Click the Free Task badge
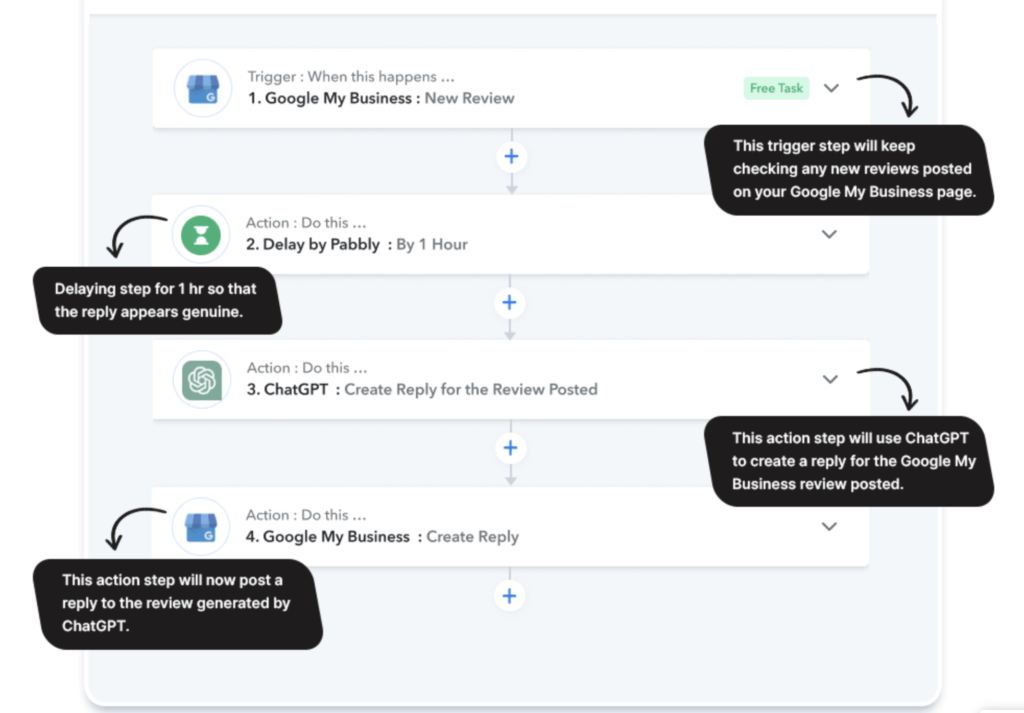The height and width of the screenshot is (713, 1024). (776, 88)
